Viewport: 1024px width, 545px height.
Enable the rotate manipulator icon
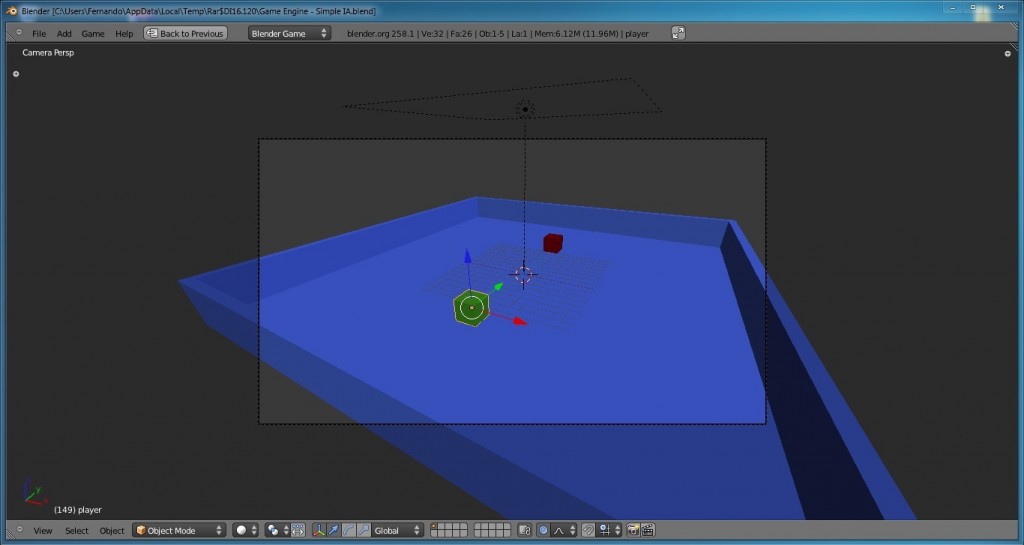tap(349, 531)
